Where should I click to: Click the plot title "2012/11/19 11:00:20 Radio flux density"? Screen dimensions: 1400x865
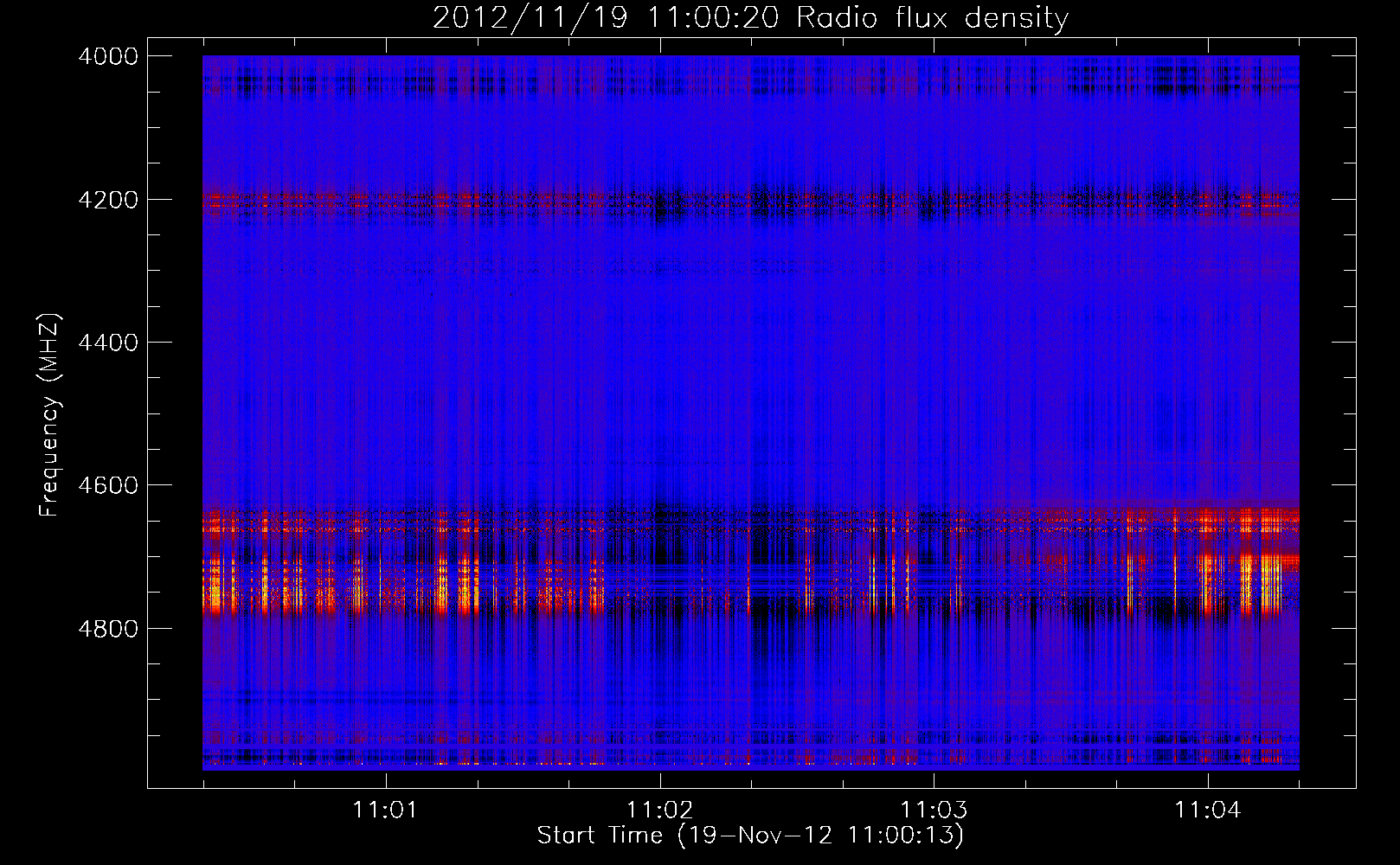750,17
